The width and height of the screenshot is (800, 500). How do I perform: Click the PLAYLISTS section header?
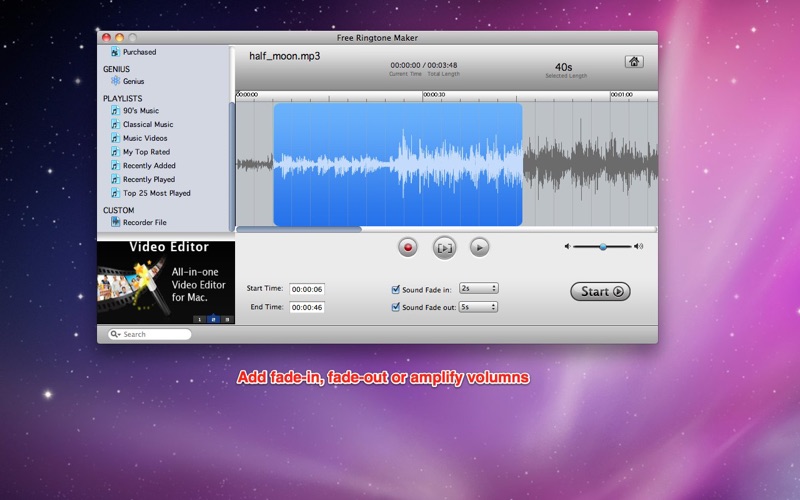coord(122,98)
